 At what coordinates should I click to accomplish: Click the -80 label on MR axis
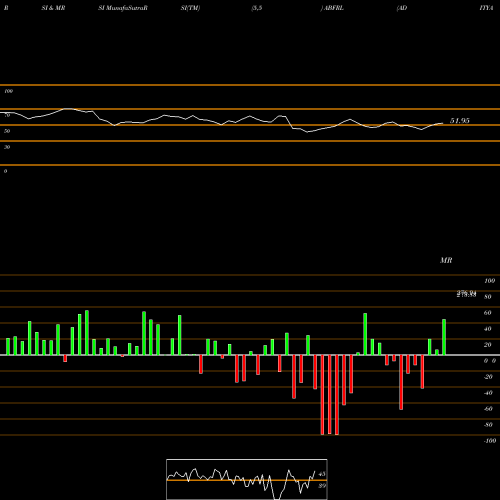(488, 425)
